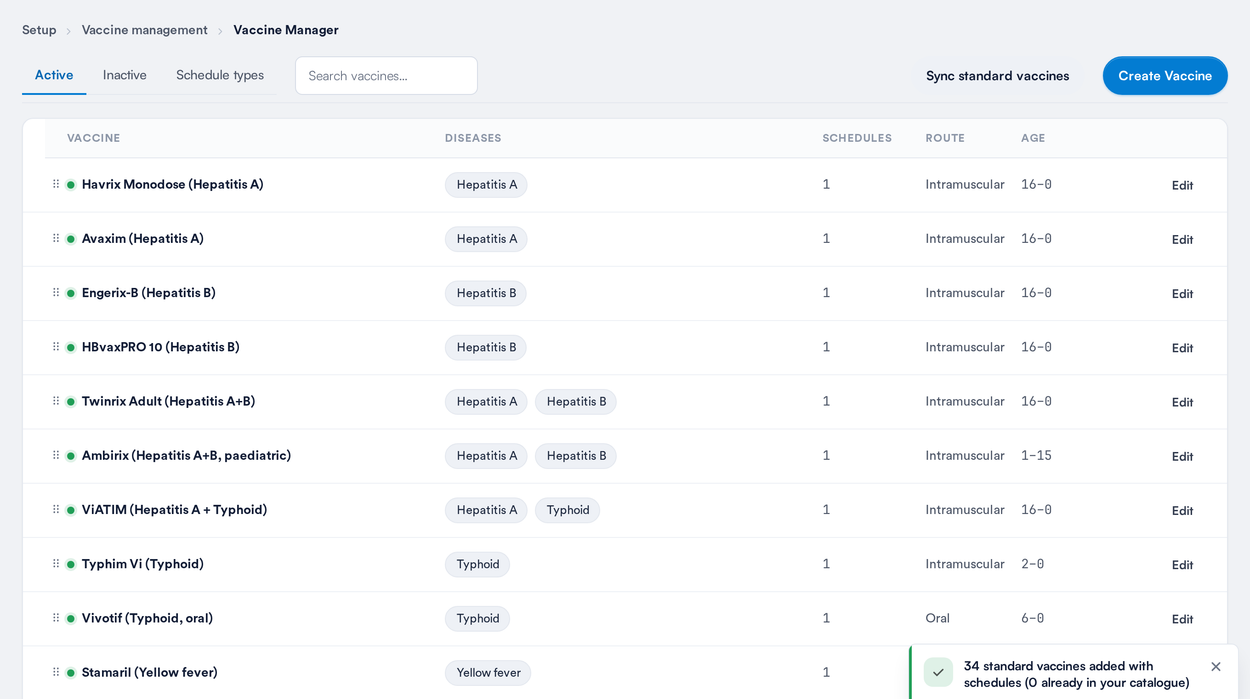The width and height of the screenshot is (1250, 699).
Task: Edit the Avaxim vaccine
Action: [1182, 239]
